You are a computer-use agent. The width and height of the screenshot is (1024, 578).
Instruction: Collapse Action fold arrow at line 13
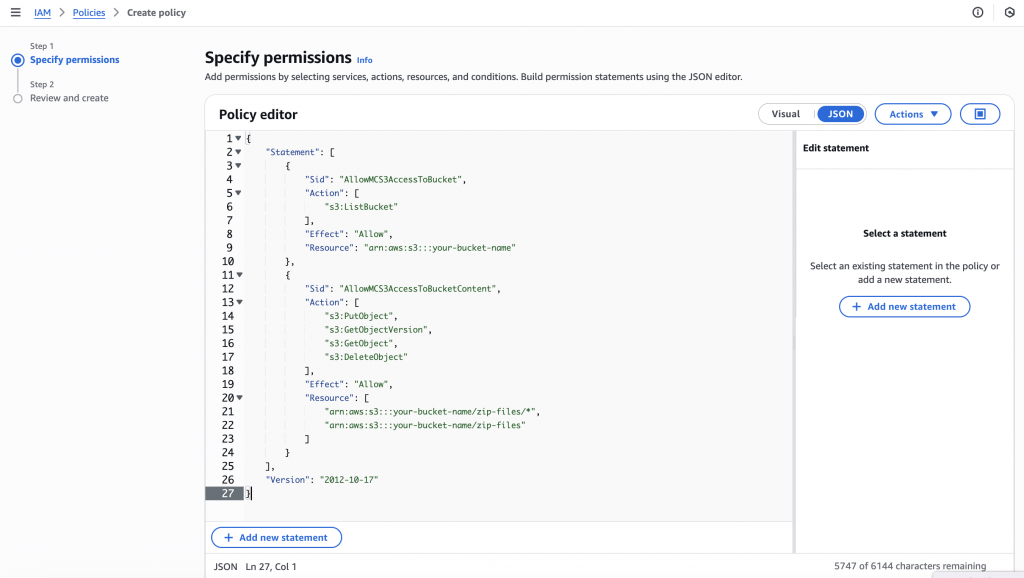click(x=240, y=302)
